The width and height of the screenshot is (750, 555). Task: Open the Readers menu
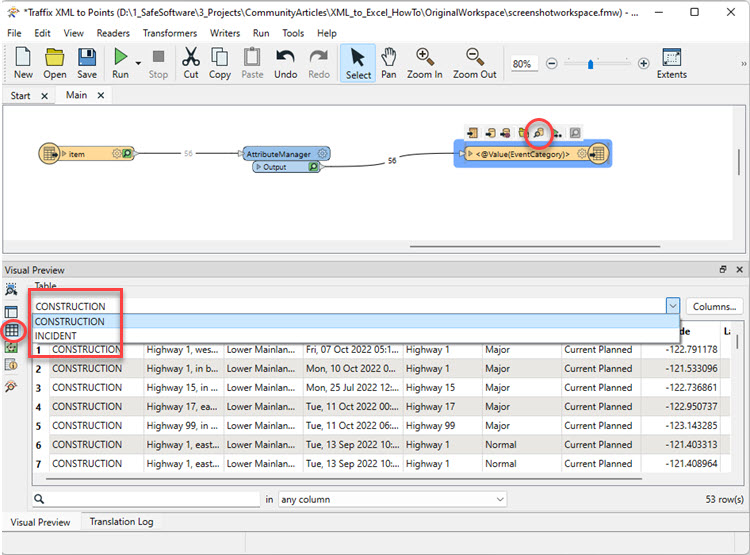tap(113, 33)
